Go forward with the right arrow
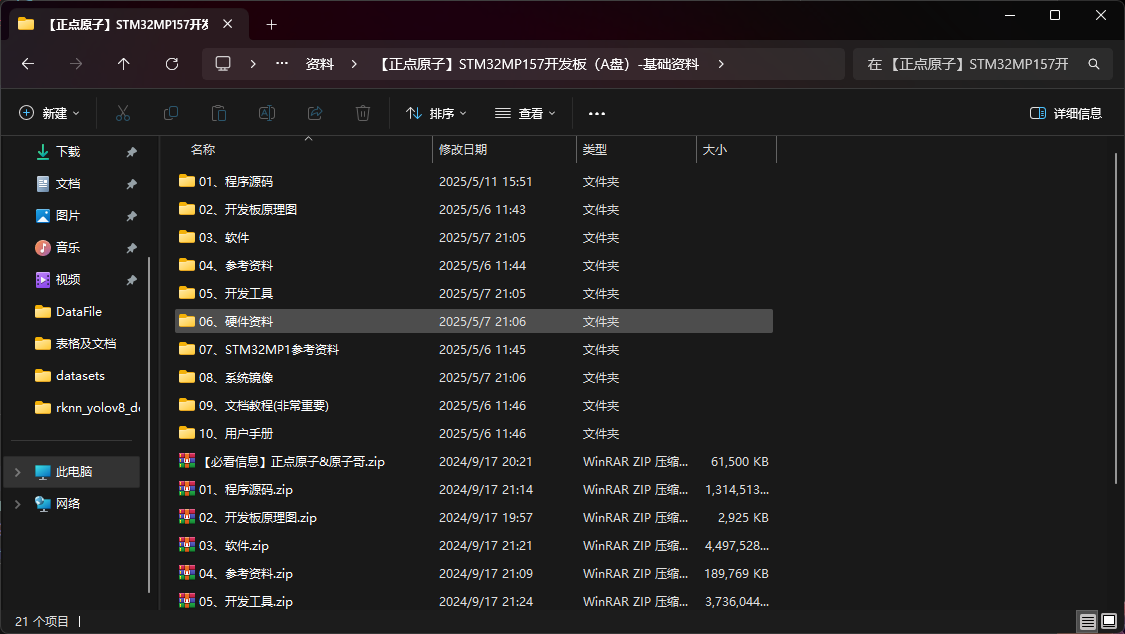The image size is (1125, 634). click(x=76, y=64)
